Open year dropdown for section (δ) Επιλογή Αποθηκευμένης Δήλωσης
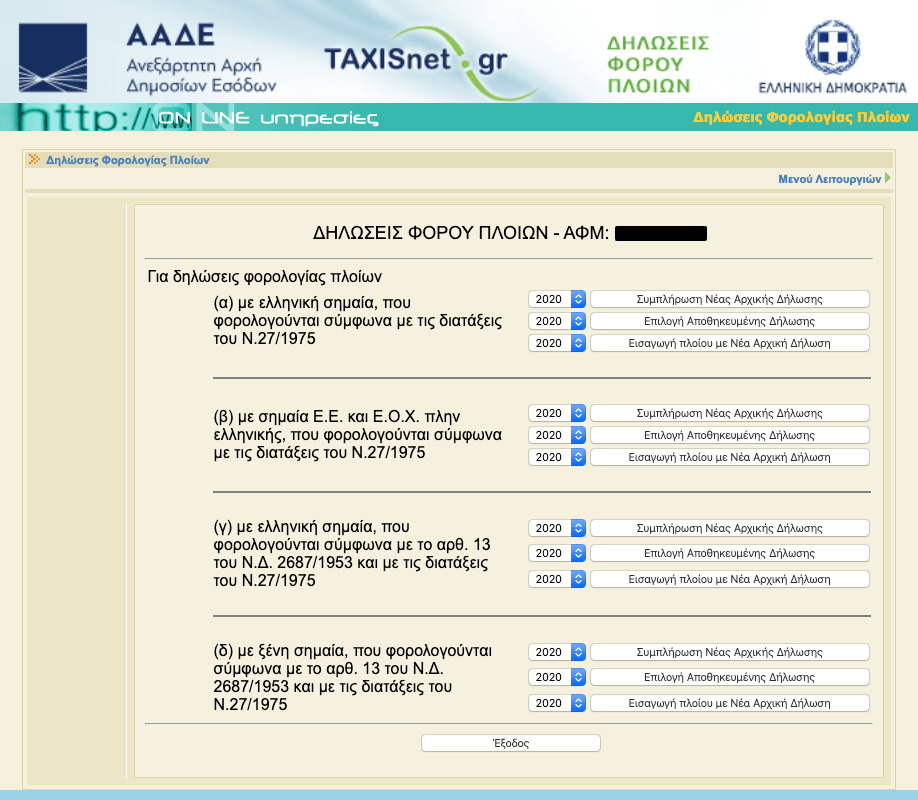 [557, 678]
